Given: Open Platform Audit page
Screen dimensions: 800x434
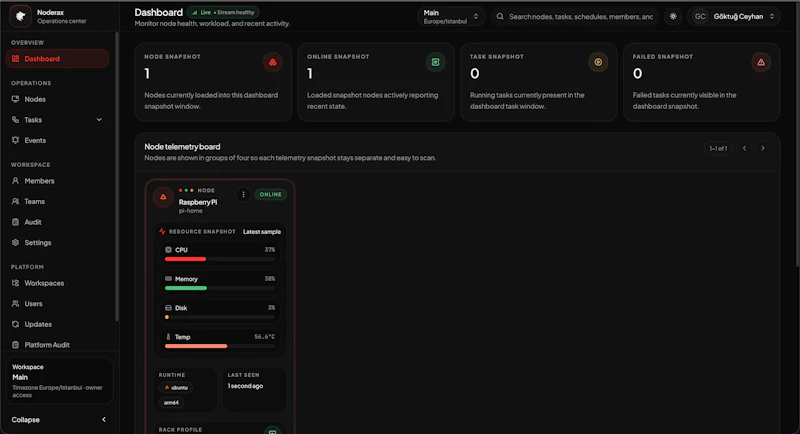Looking at the screenshot, I should [57, 345].
